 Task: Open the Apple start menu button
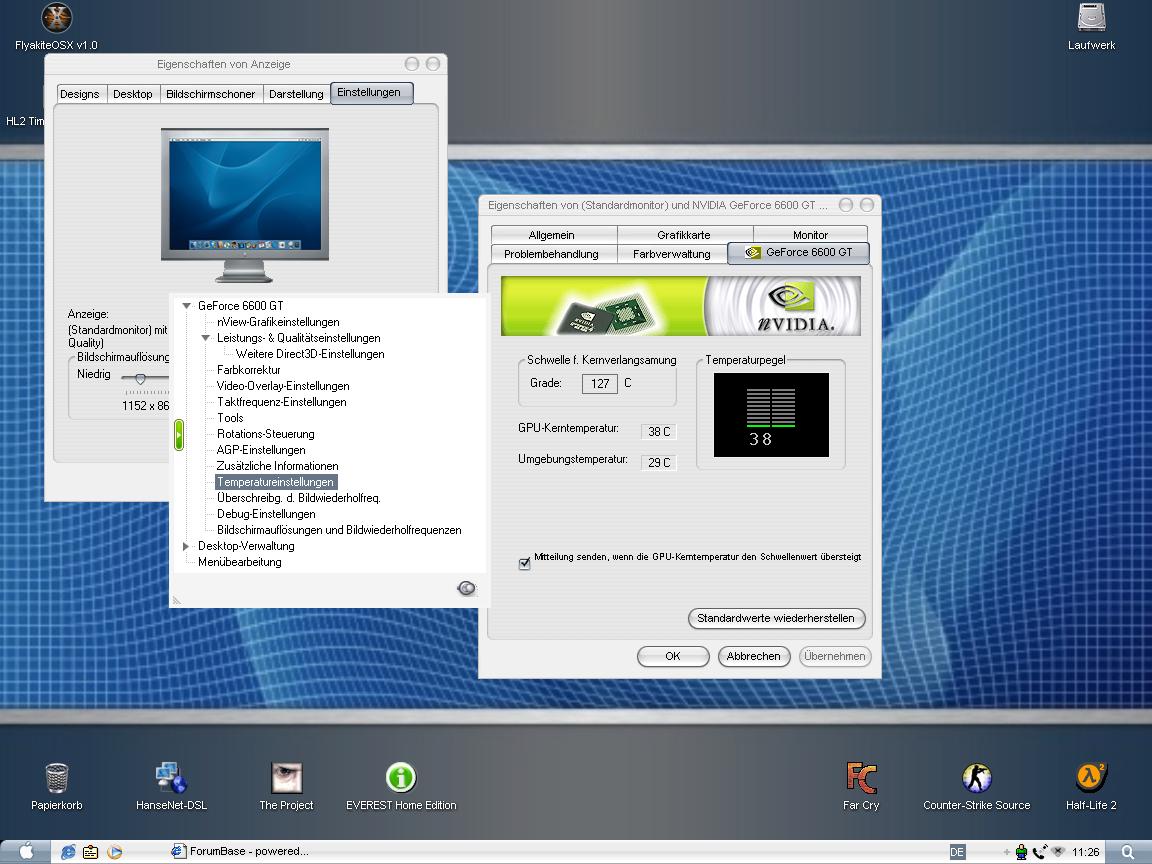(26, 852)
